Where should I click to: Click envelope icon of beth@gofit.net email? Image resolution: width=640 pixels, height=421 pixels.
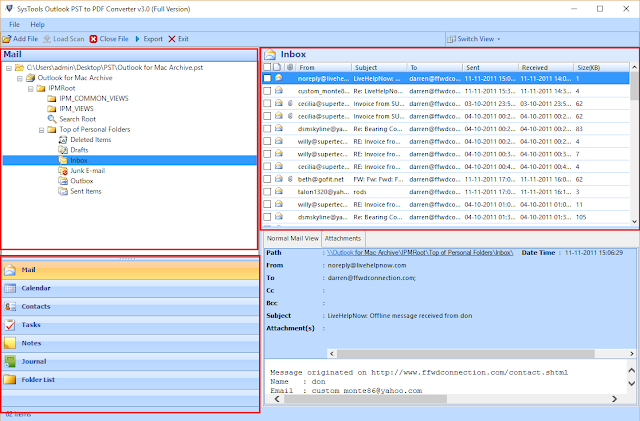(279, 179)
